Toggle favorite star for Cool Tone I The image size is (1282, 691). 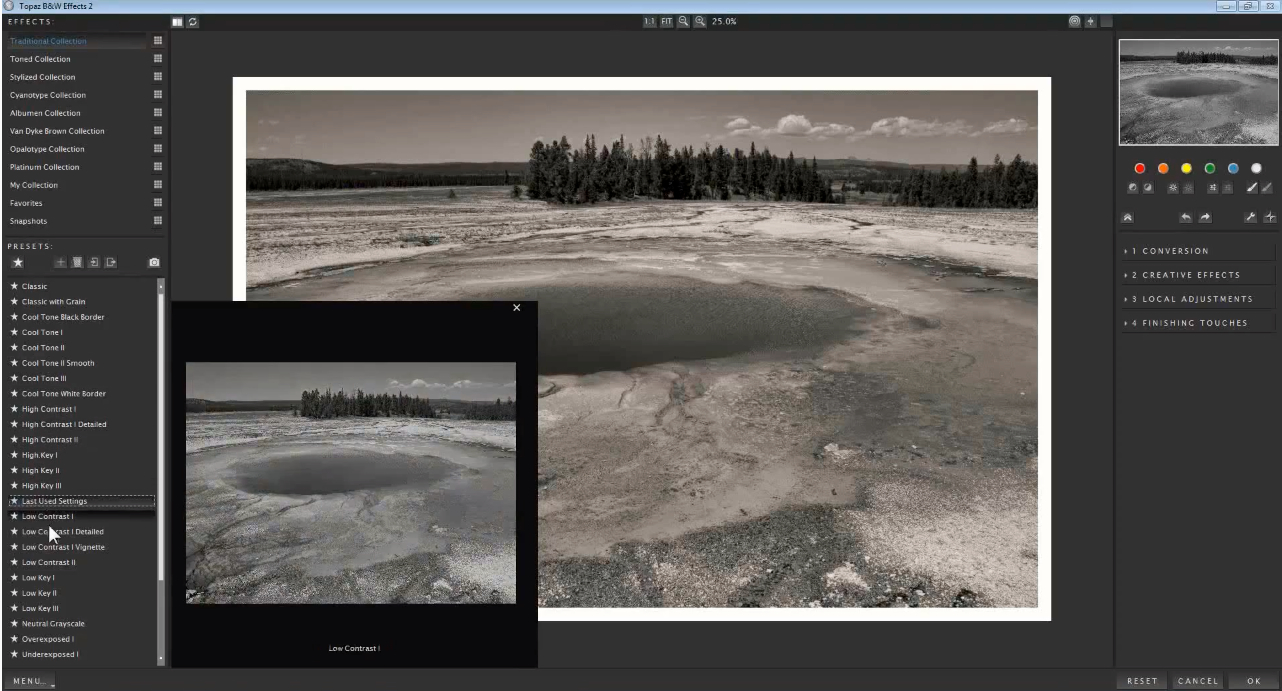pos(14,332)
